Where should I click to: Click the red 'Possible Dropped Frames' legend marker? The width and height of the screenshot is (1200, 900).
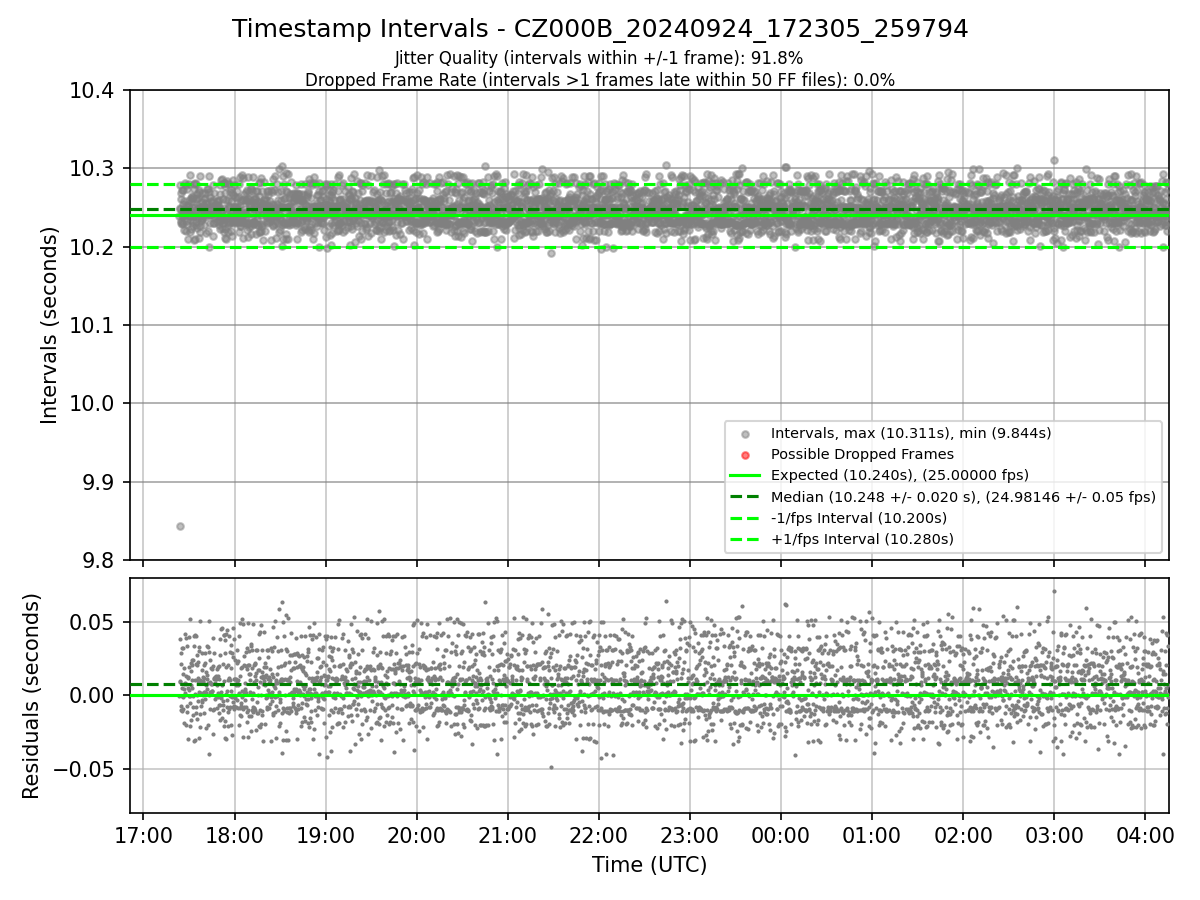point(745,455)
